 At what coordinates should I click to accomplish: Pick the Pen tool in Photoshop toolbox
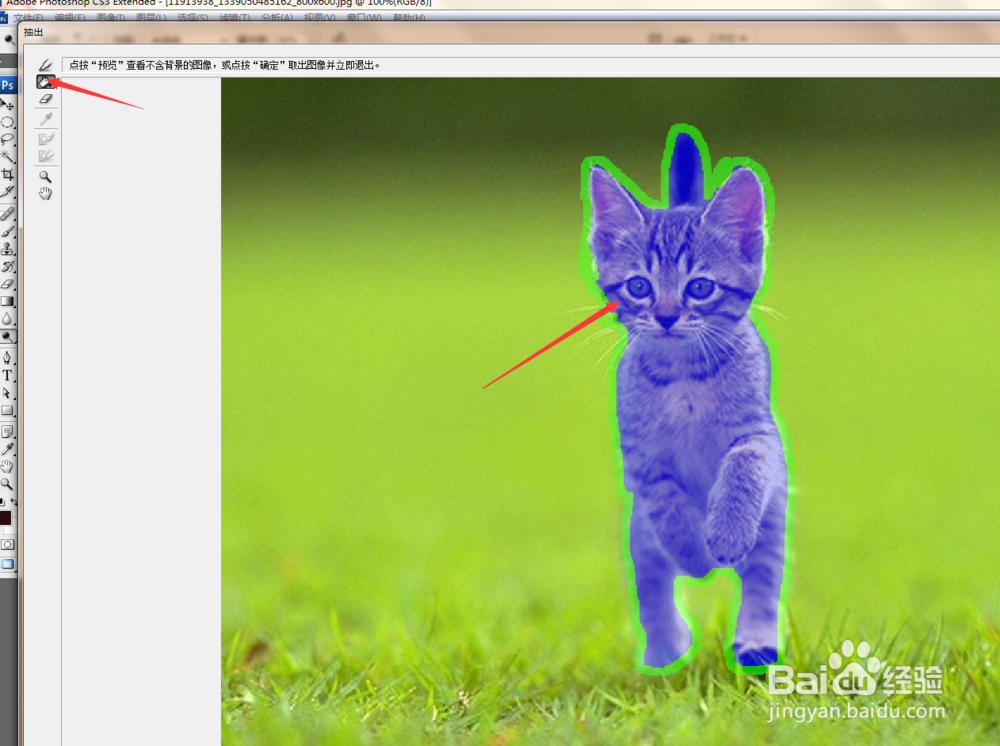pos(8,358)
